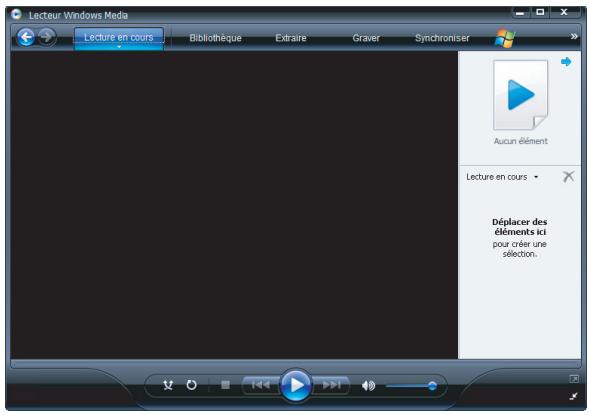Click the Next track button

click(331, 385)
